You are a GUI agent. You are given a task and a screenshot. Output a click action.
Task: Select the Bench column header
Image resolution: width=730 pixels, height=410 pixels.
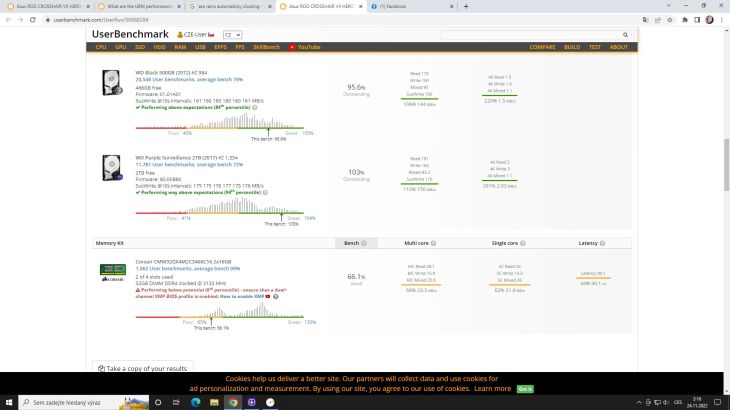click(x=356, y=243)
